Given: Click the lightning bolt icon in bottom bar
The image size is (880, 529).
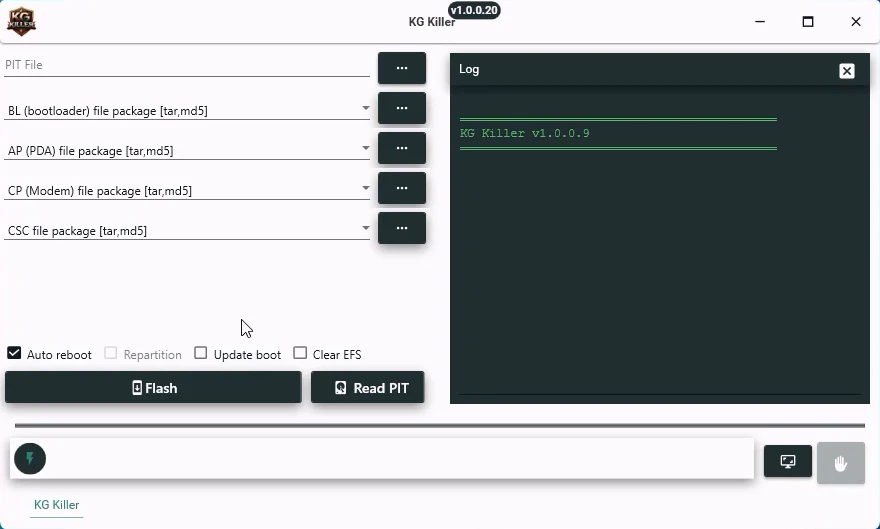Looking at the screenshot, I should click(x=30, y=459).
